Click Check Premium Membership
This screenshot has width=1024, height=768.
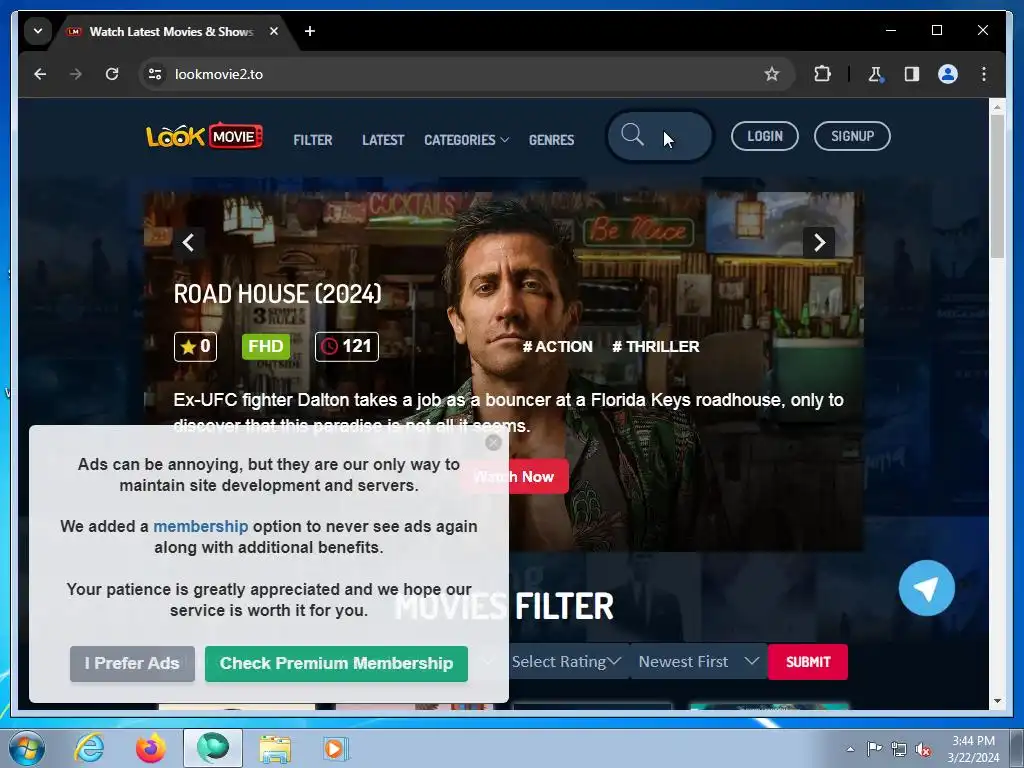(336, 664)
